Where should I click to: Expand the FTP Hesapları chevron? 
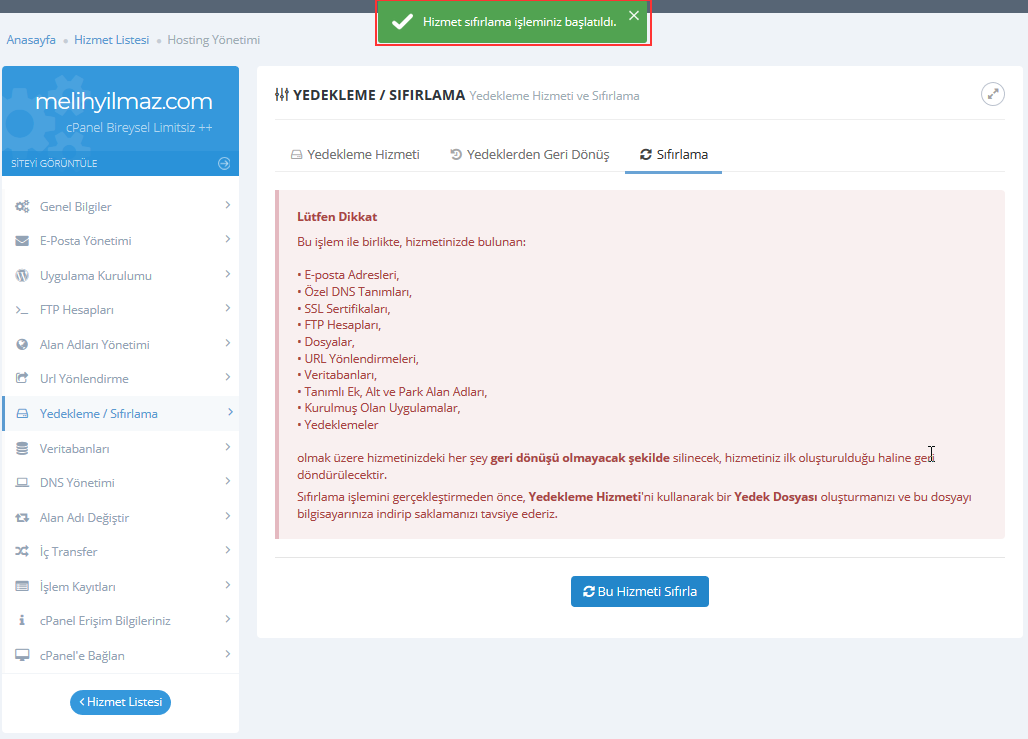(228, 308)
